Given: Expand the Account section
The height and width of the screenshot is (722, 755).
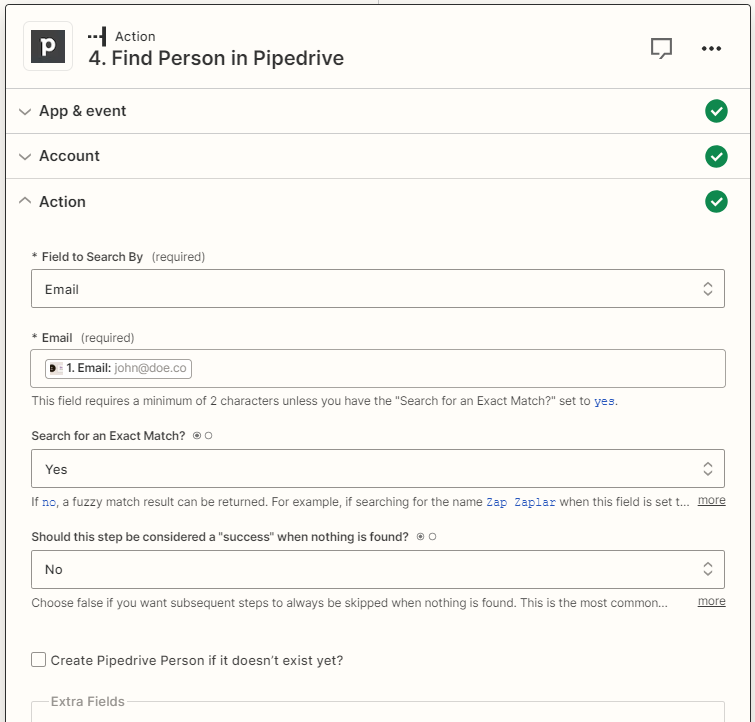Looking at the screenshot, I should (x=69, y=156).
